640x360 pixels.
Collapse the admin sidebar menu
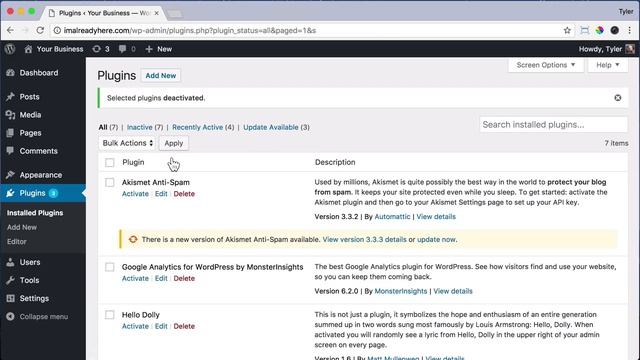(x=43, y=317)
